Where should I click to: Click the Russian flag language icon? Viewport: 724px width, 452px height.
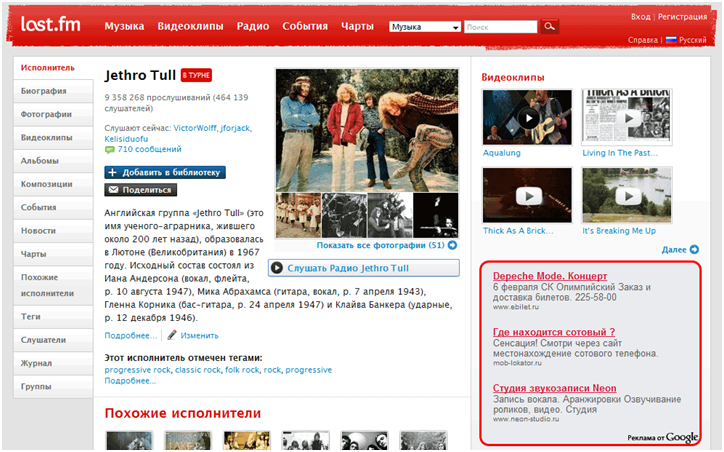(x=671, y=40)
